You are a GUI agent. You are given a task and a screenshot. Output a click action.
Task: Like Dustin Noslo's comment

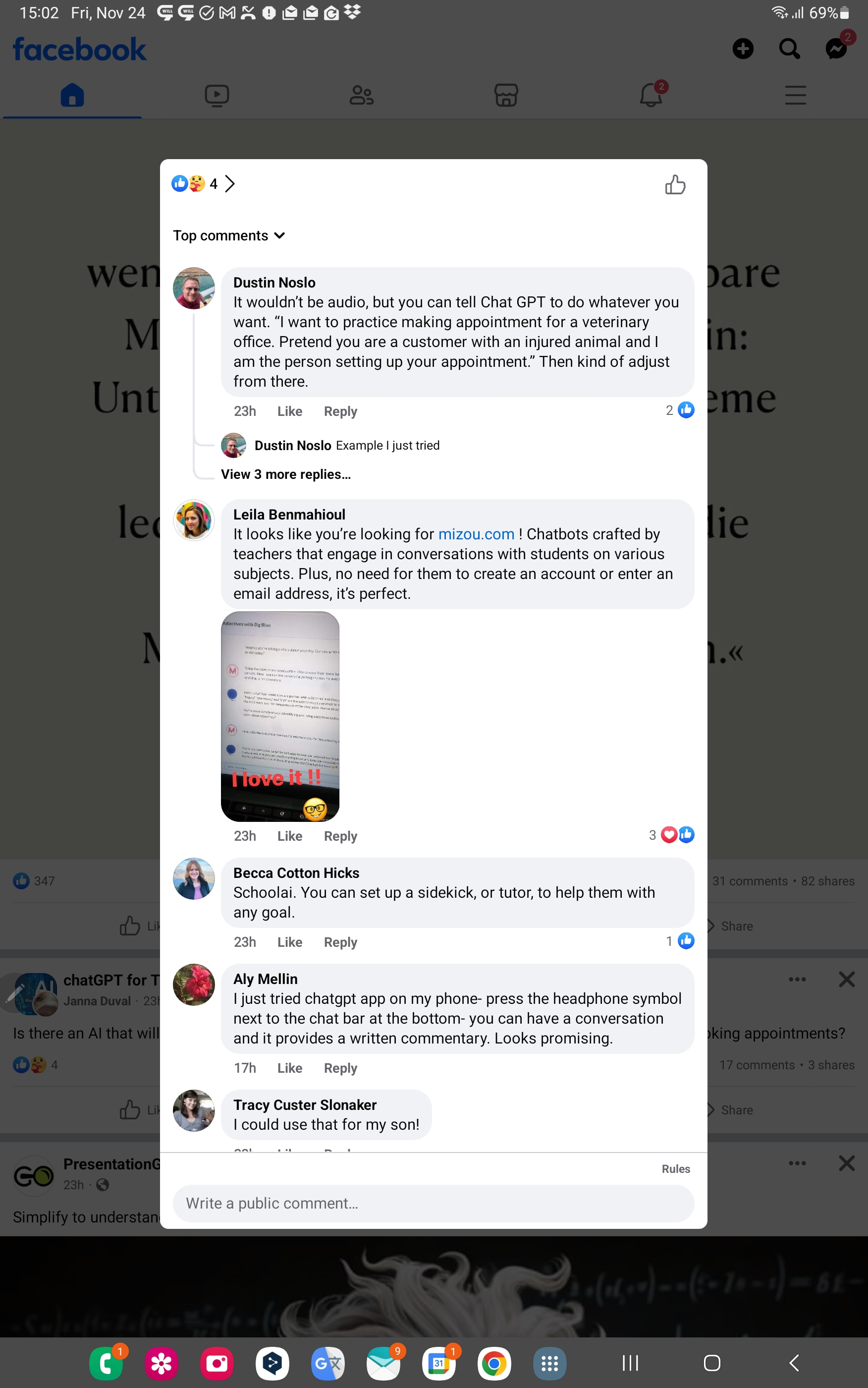coord(290,411)
